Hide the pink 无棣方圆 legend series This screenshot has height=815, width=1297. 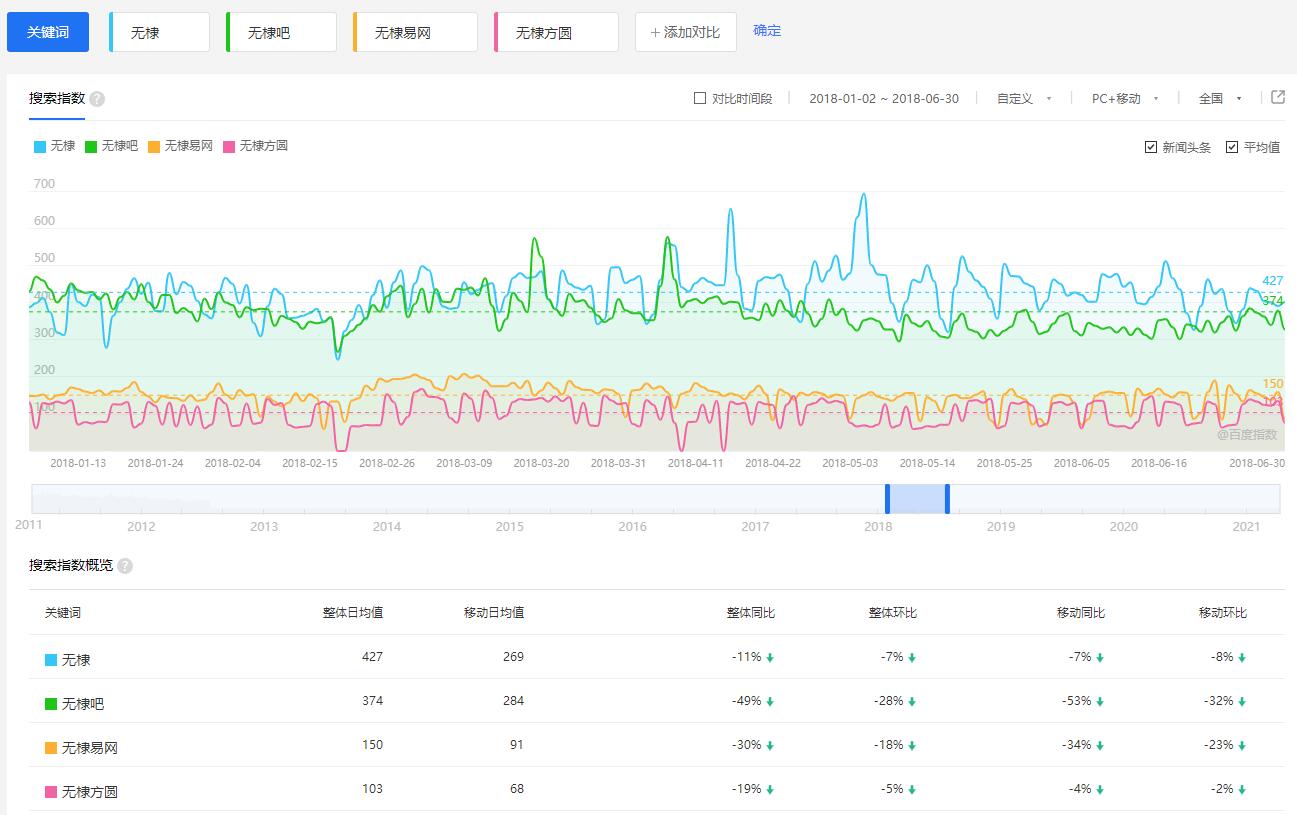[255, 146]
